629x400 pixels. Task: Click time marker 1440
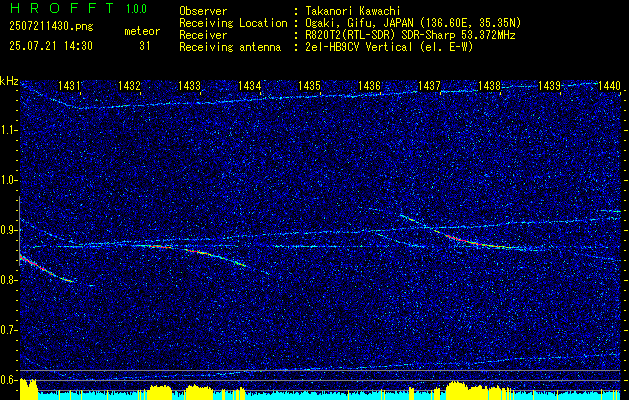pos(609,85)
